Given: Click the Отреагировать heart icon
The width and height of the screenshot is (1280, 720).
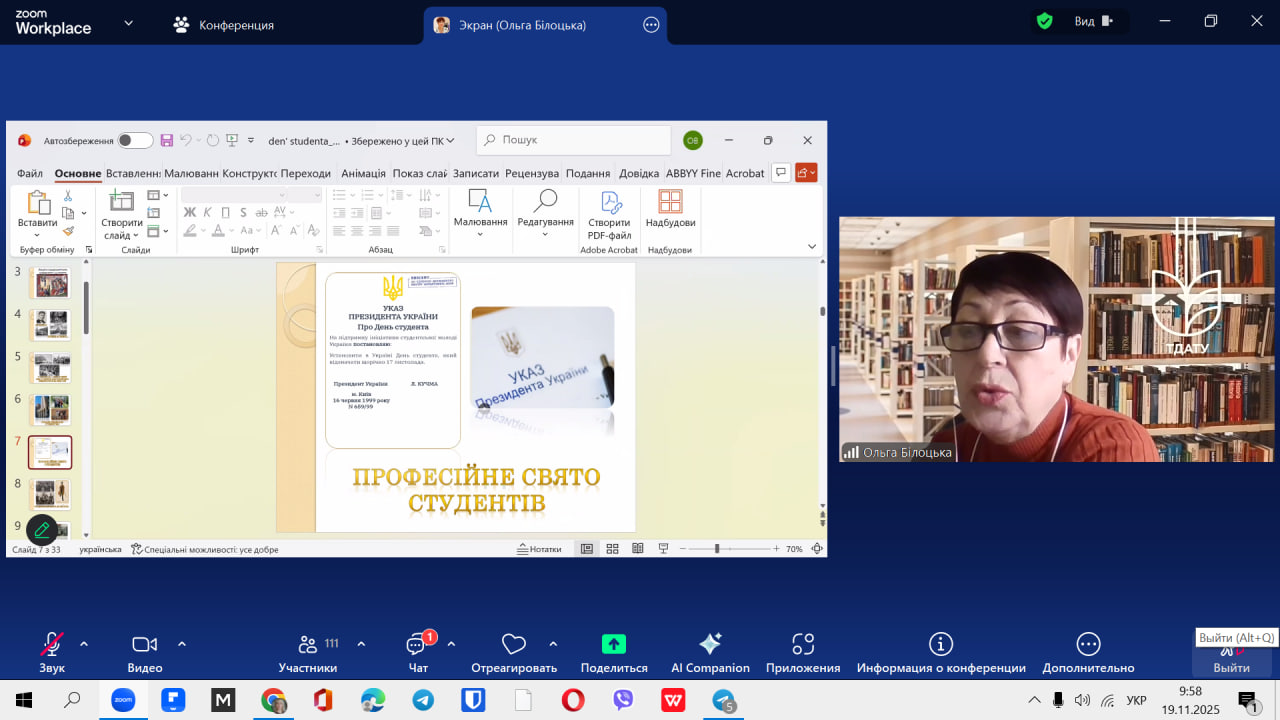Looking at the screenshot, I should pos(514,645).
